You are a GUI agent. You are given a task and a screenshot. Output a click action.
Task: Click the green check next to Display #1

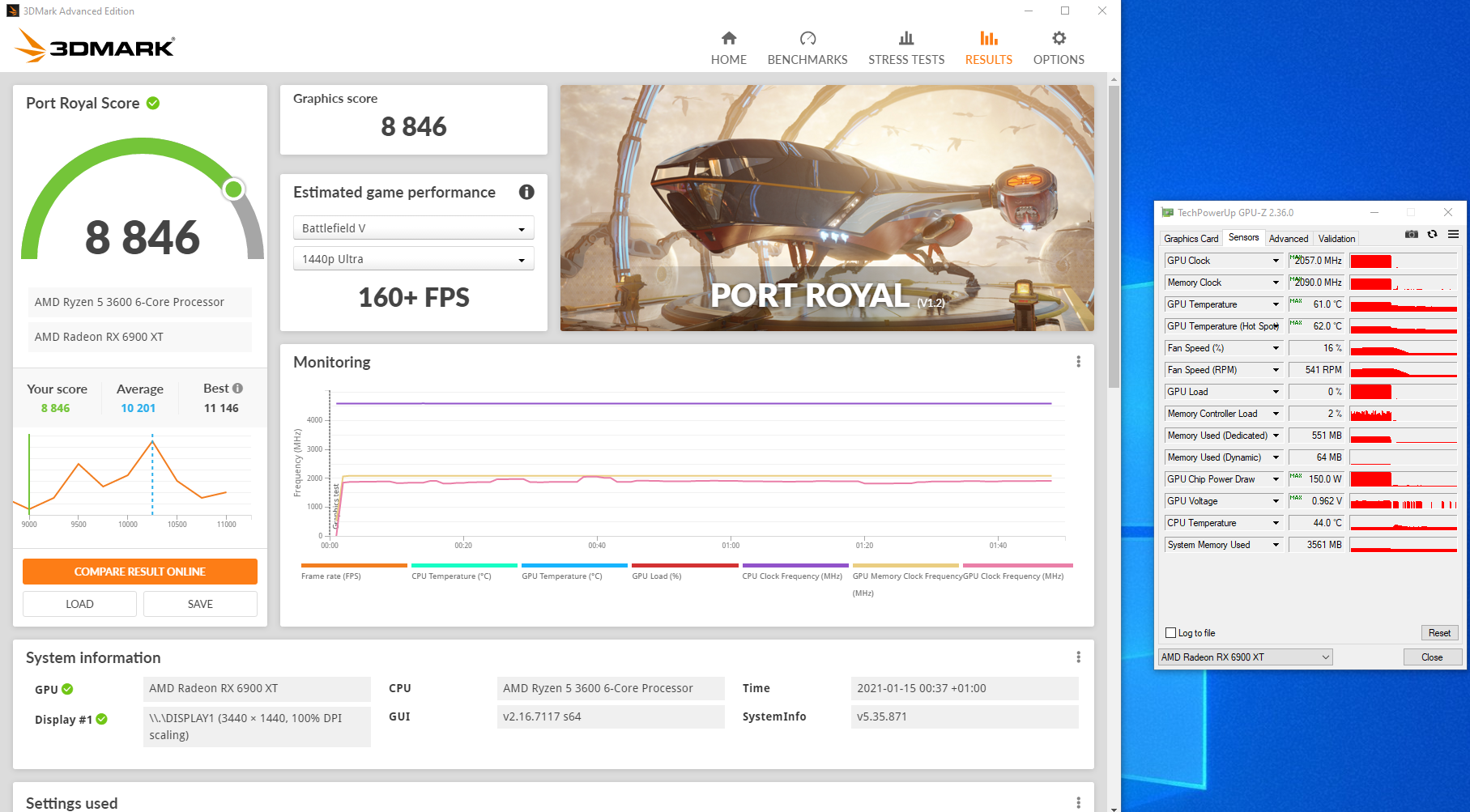coord(101,719)
